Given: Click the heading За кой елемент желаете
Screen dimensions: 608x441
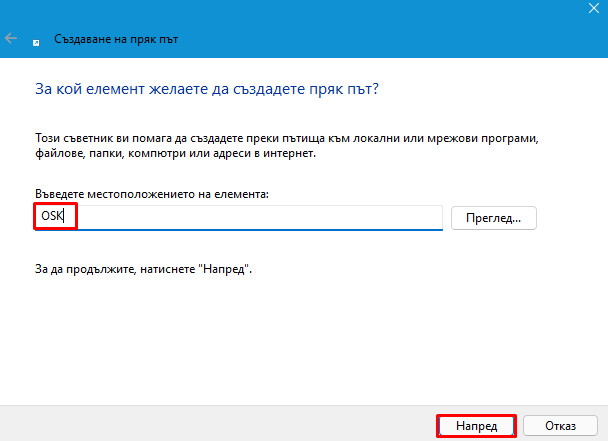Looking at the screenshot, I should coord(207,89).
